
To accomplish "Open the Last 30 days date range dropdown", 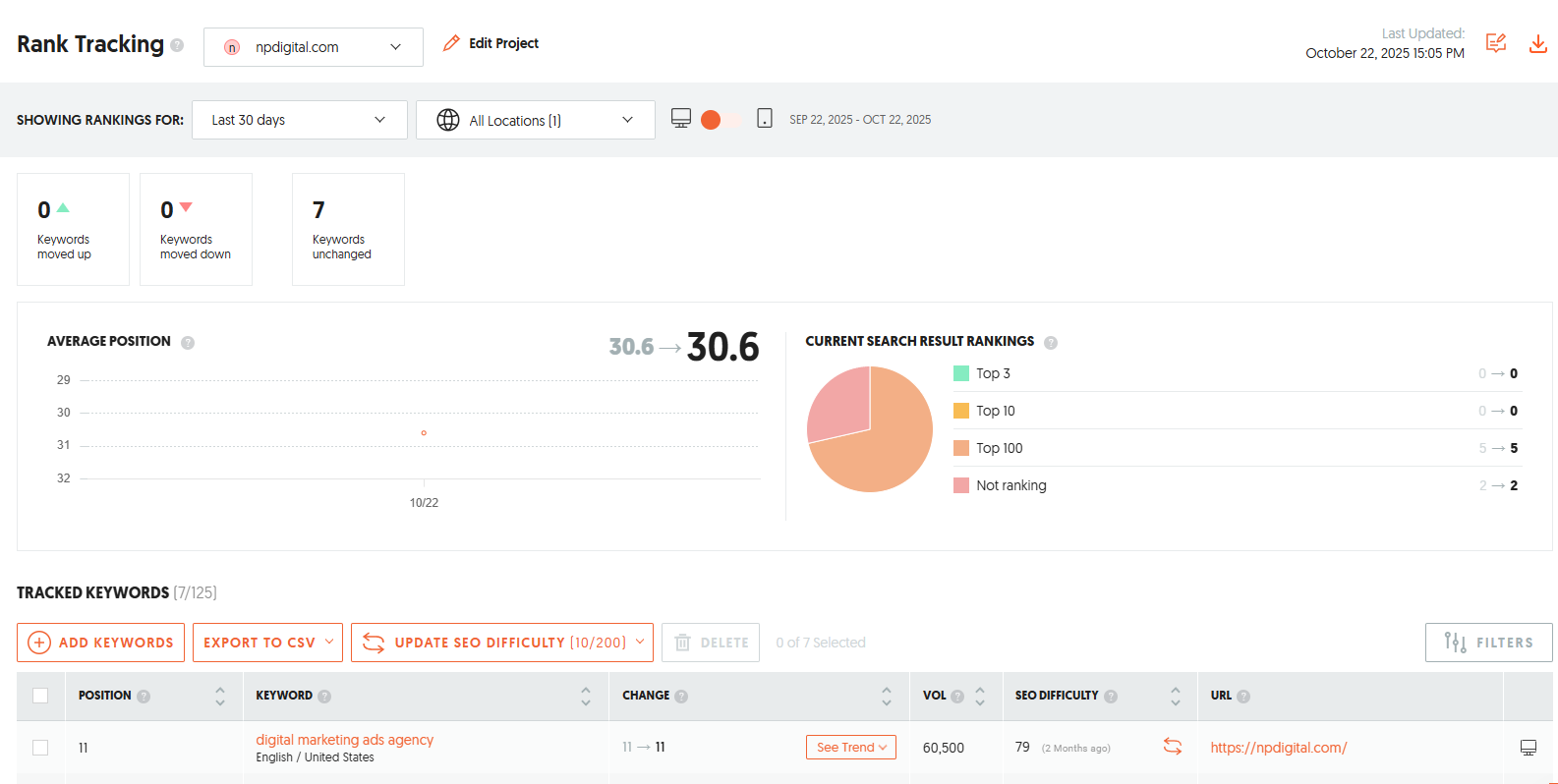I will (300, 120).
